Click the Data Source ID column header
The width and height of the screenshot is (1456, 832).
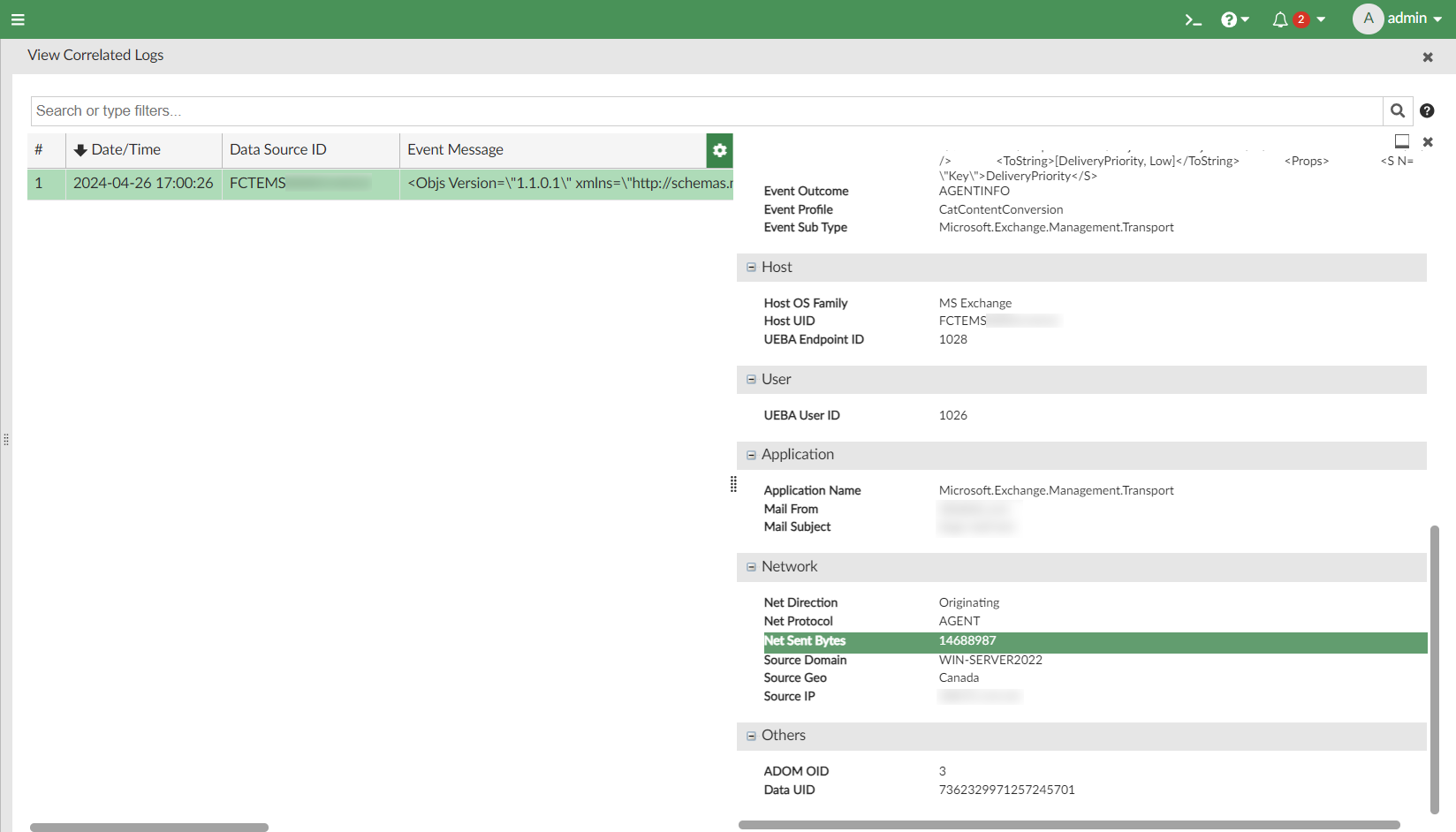click(277, 150)
